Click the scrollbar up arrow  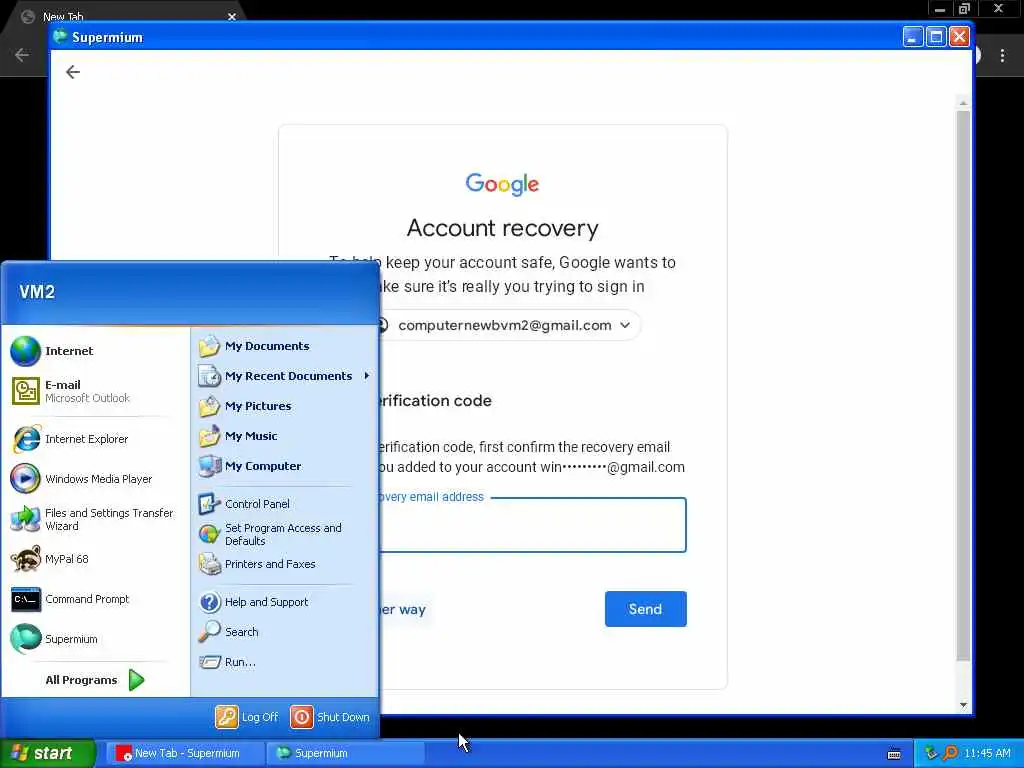[963, 103]
